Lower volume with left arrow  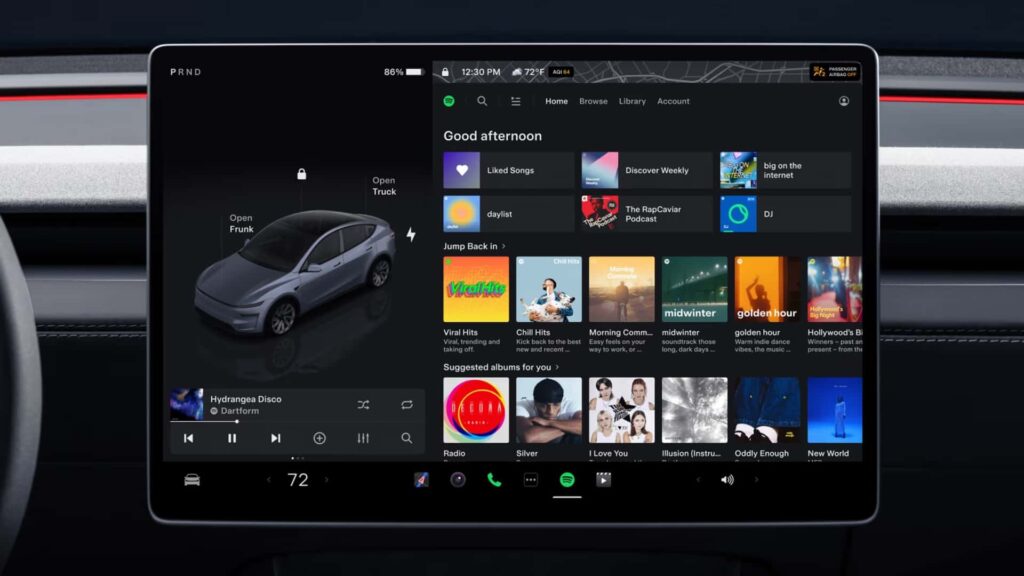[698, 480]
